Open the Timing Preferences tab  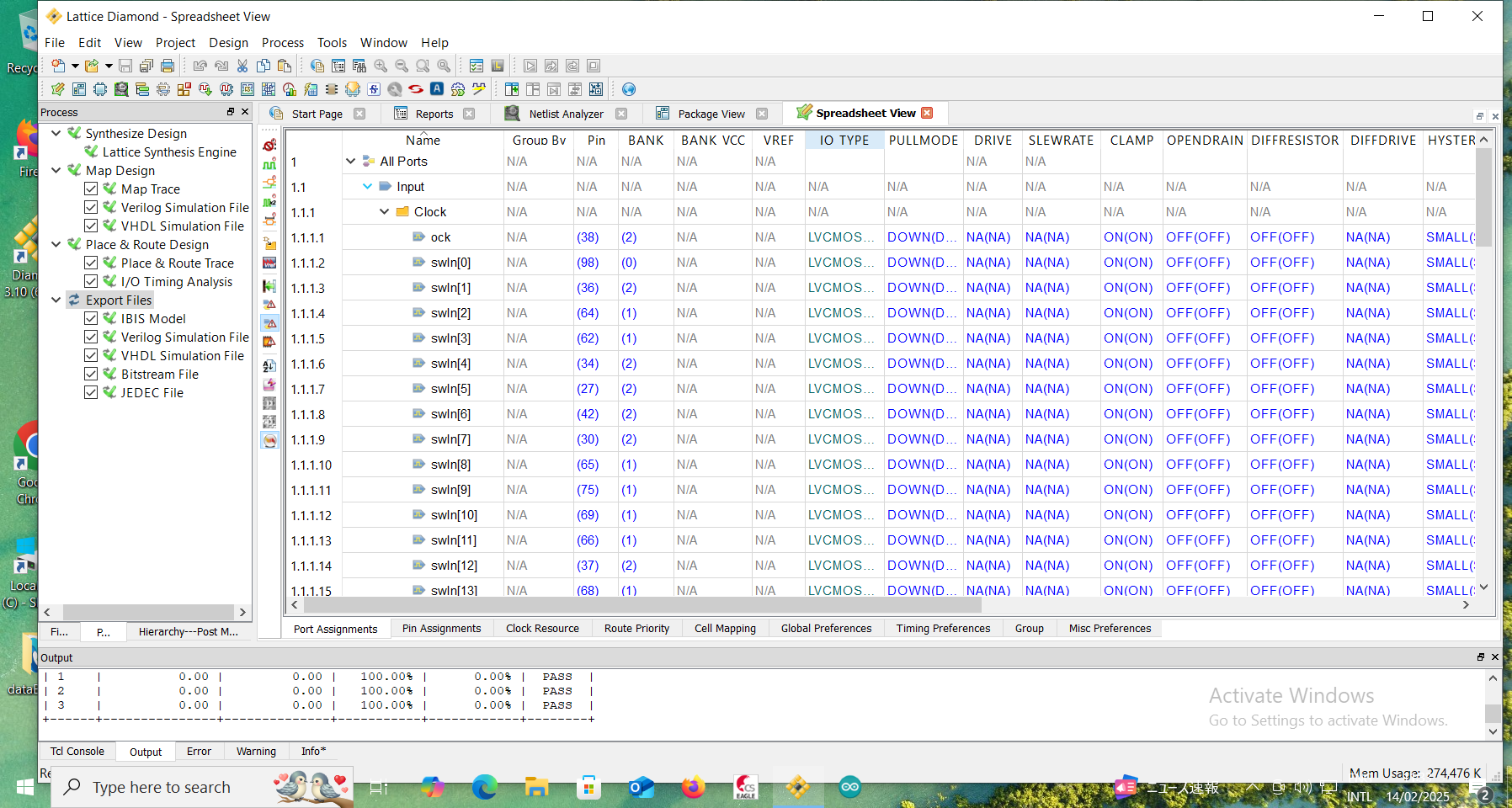(x=943, y=629)
